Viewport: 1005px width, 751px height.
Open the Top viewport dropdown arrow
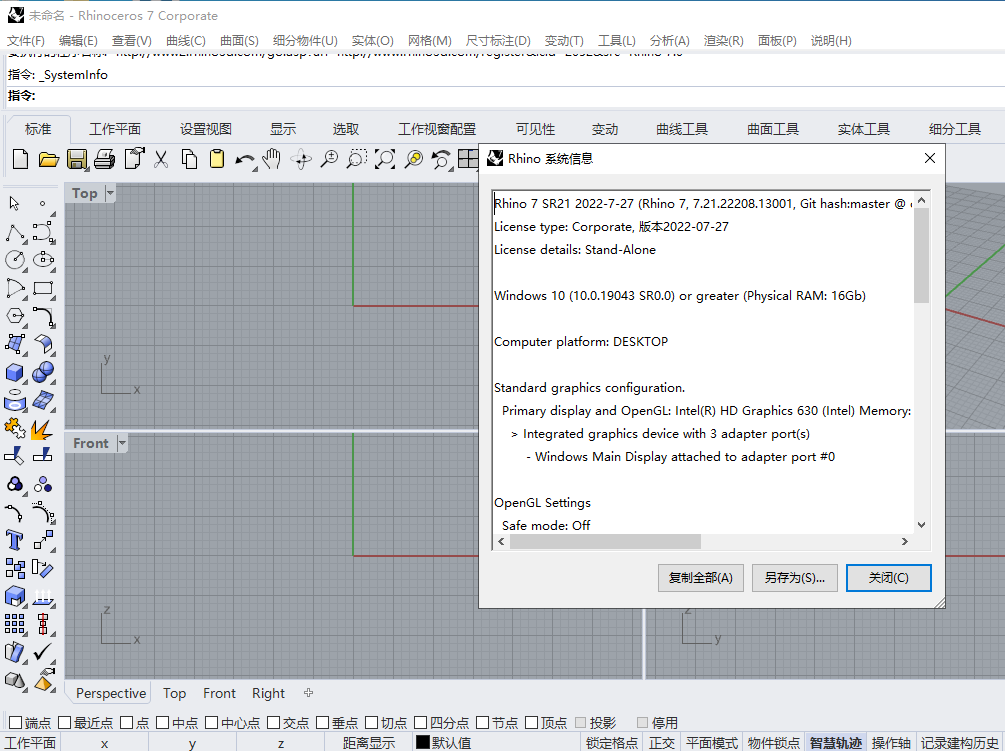110,193
